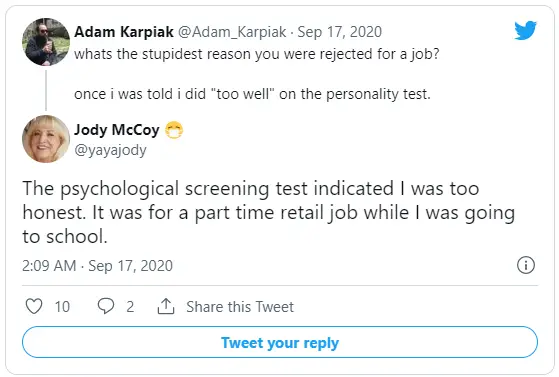The width and height of the screenshot is (559, 377).
Task: Click the Tweet your reply button
Action: [280, 342]
